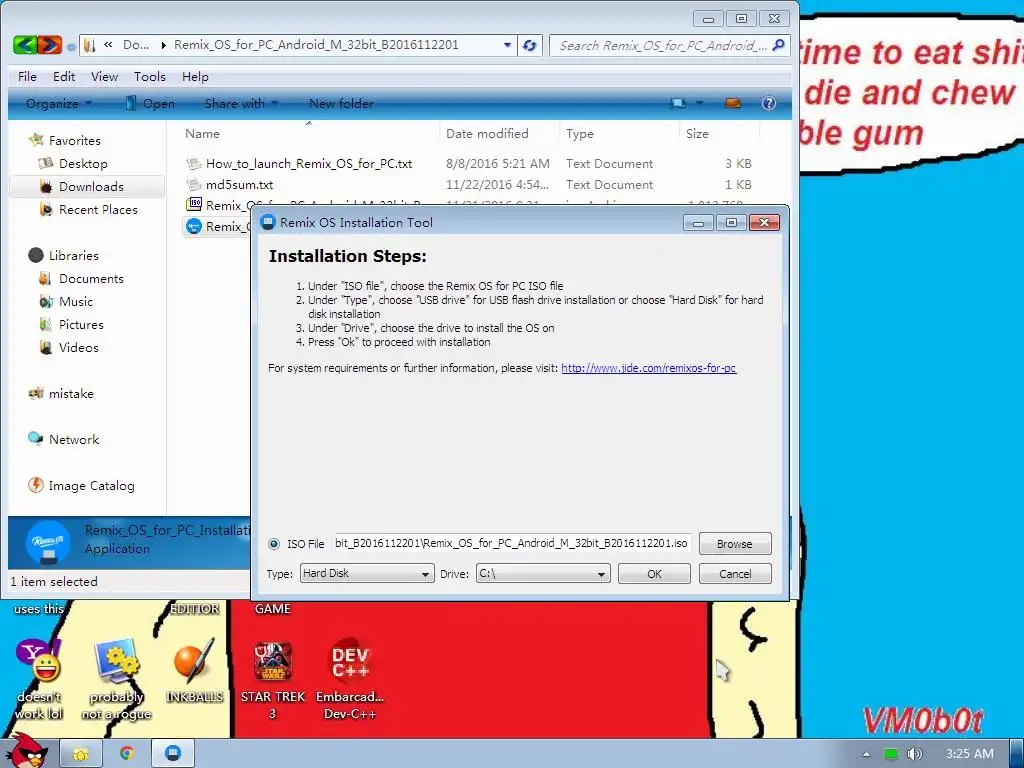The image size is (1024, 768).
Task: Click the Browse button
Action: coord(735,543)
